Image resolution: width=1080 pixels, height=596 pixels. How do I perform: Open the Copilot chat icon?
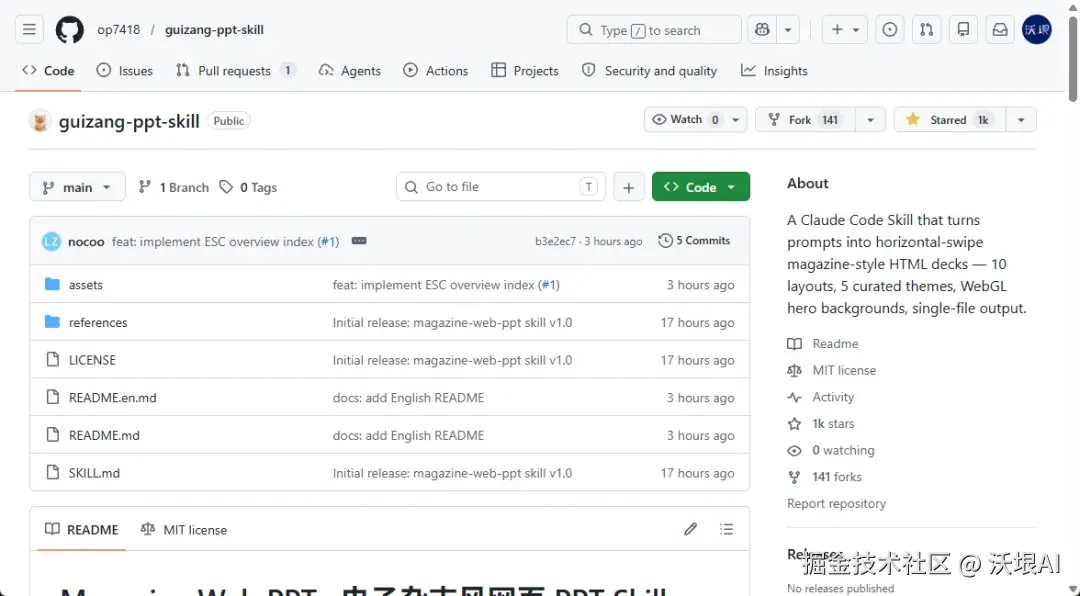pos(763,30)
